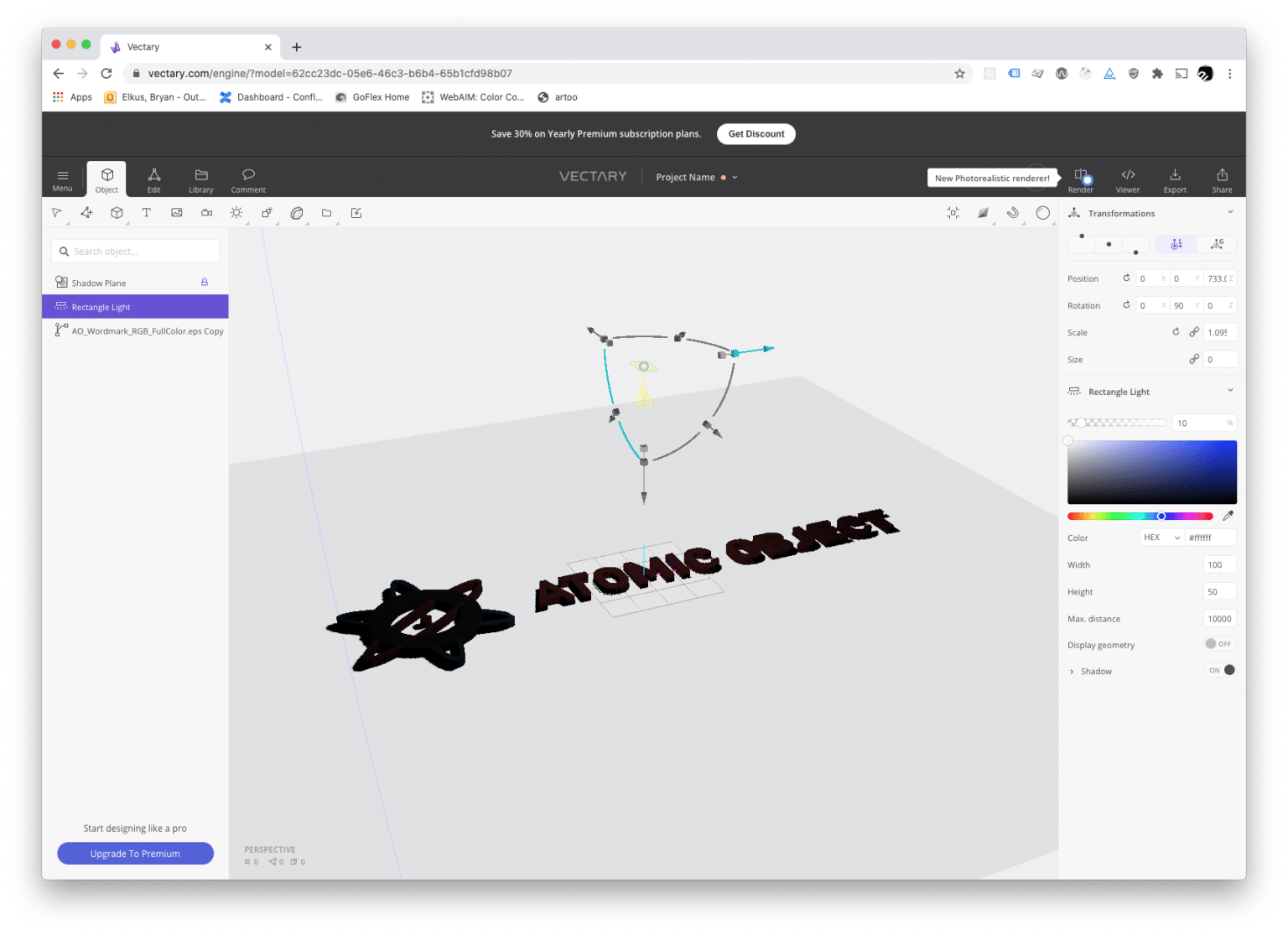Select the cursor selection tool

pyautogui.click(x=56, y=213)
